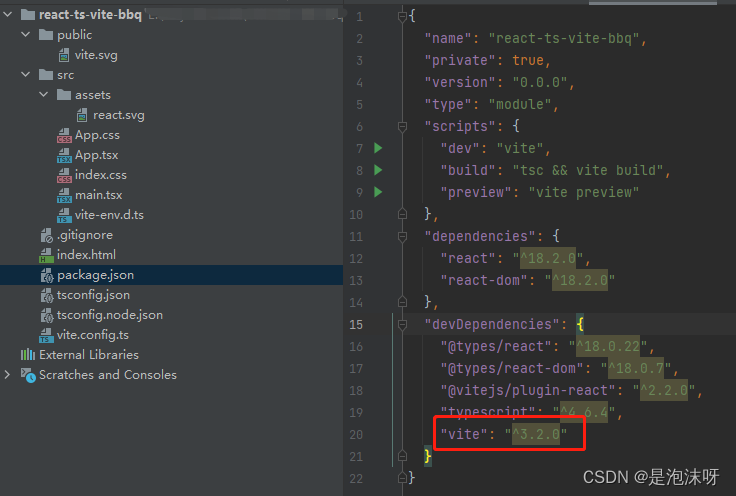
Task: Click the closing brace fold marker line 10
Action: (x=402, y=214)
